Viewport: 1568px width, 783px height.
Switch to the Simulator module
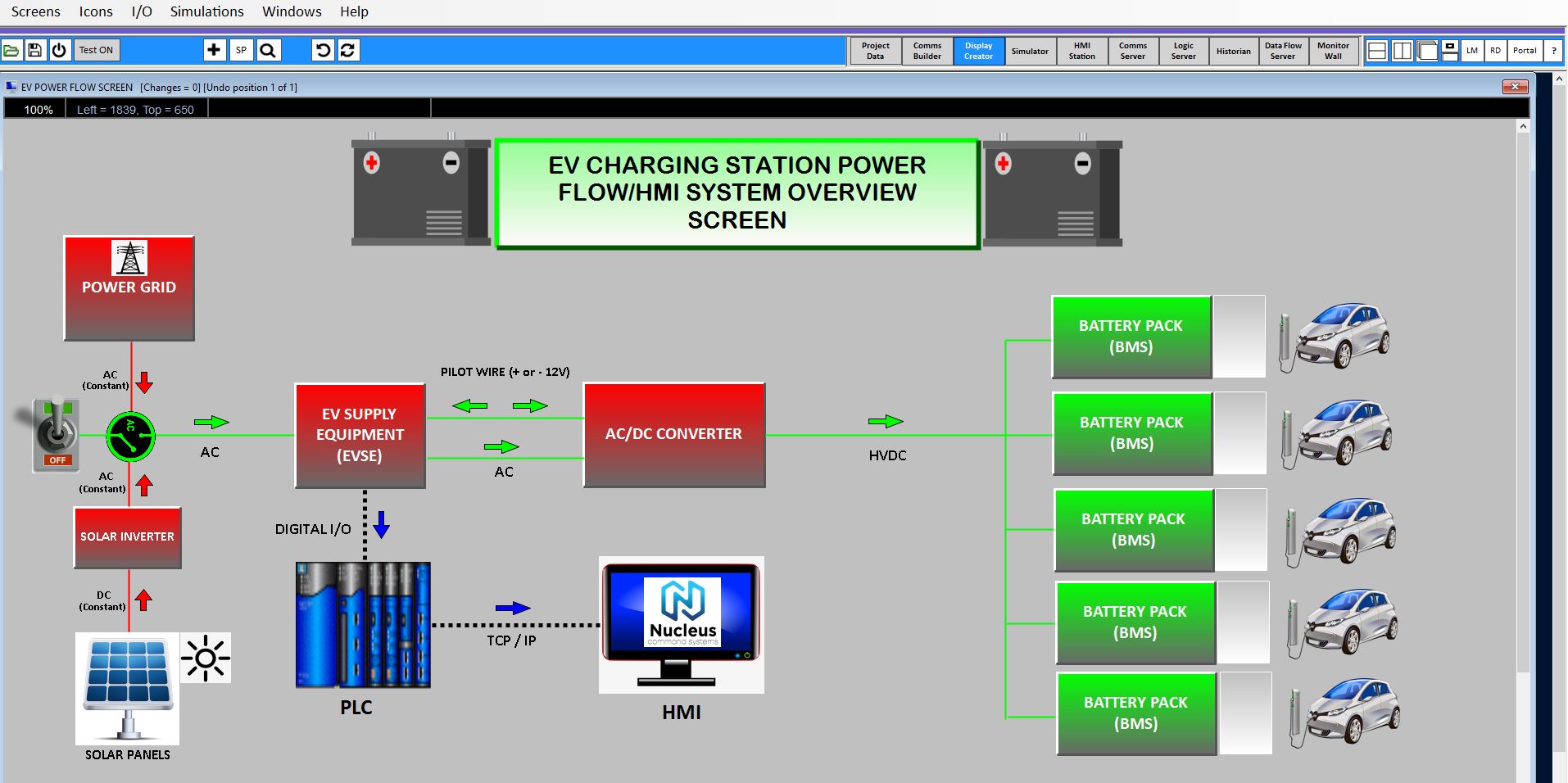click(1030, 51)
